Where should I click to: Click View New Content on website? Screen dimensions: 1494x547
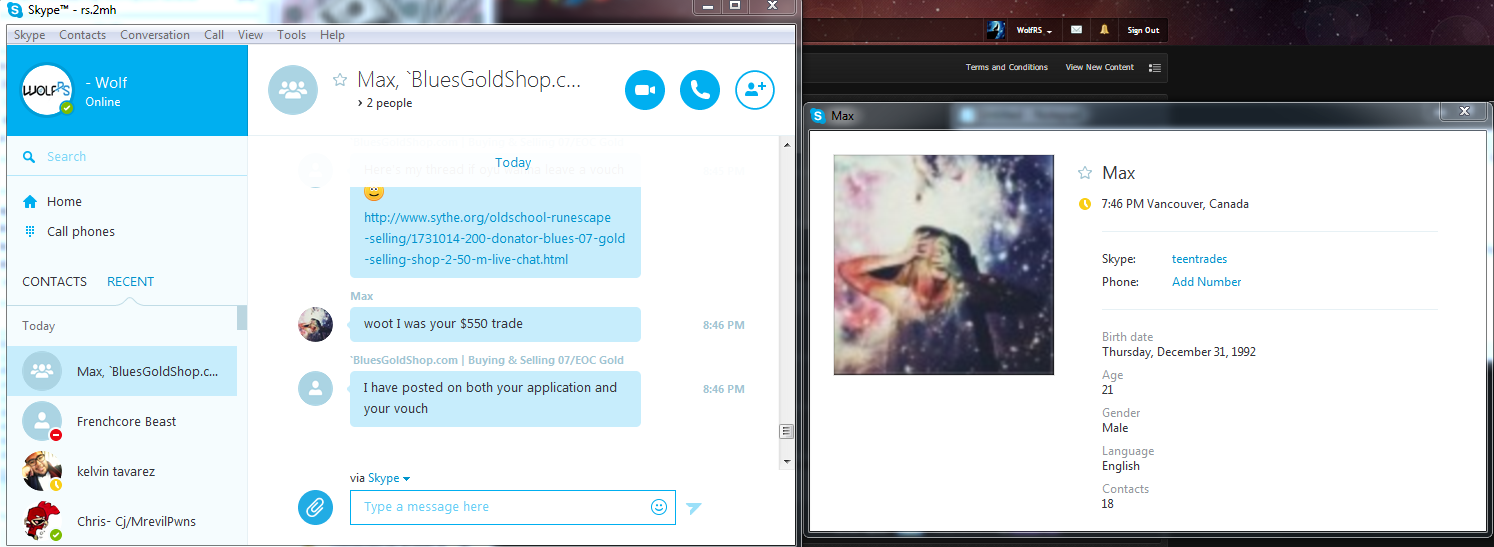click(x=1100, y=67)
